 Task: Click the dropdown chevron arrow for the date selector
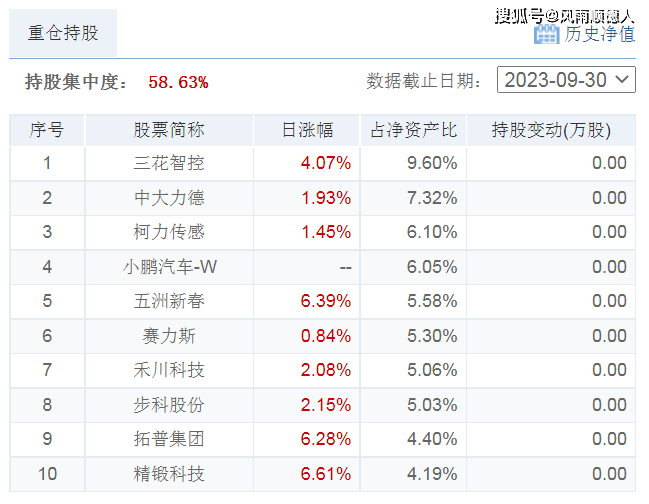tap(622, 79)
